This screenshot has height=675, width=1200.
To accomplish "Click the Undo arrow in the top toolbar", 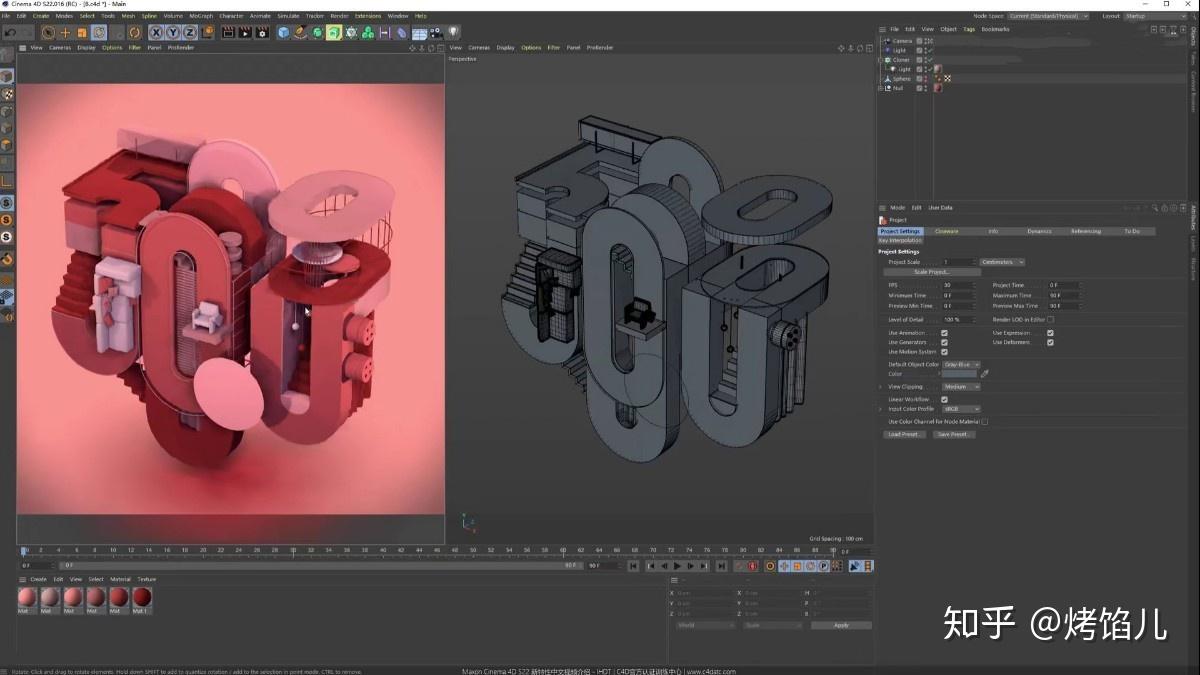I will click(9, 33).
